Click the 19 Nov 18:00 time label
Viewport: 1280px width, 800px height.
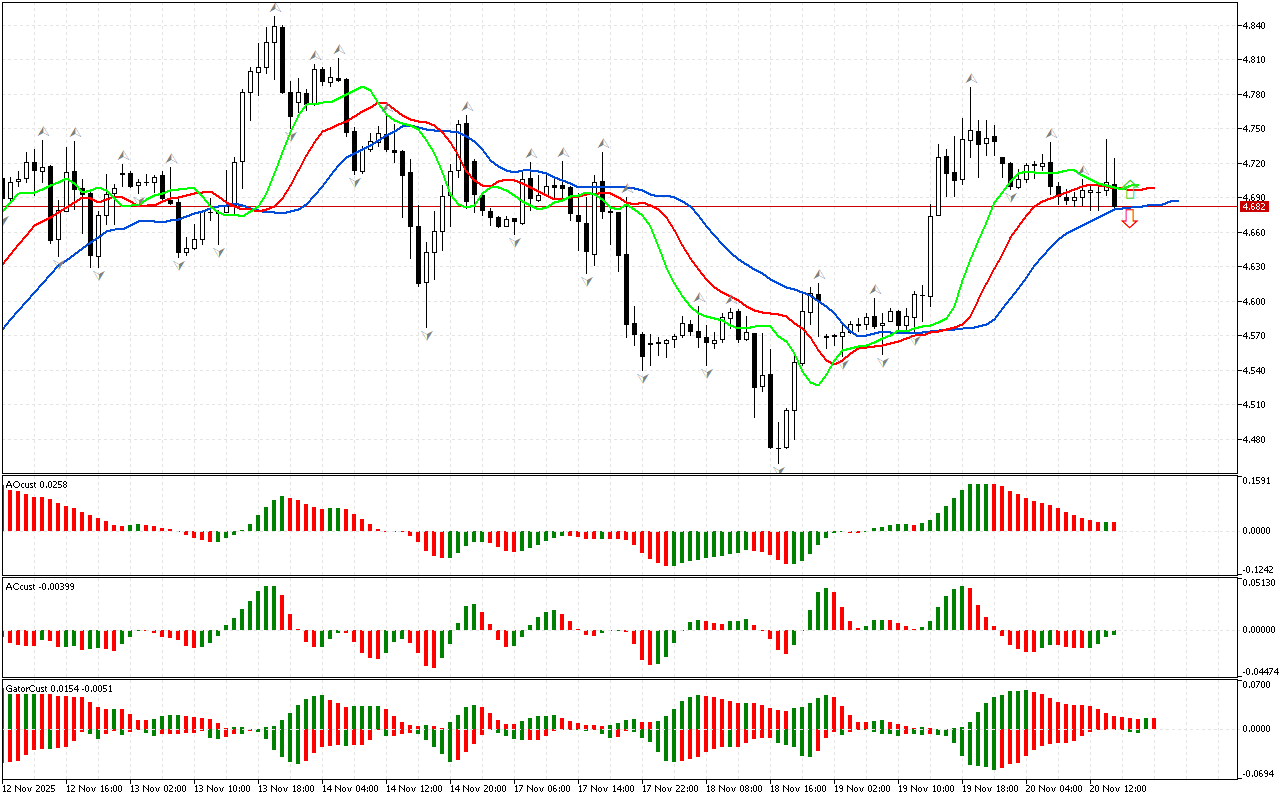[x=991, y=789]
